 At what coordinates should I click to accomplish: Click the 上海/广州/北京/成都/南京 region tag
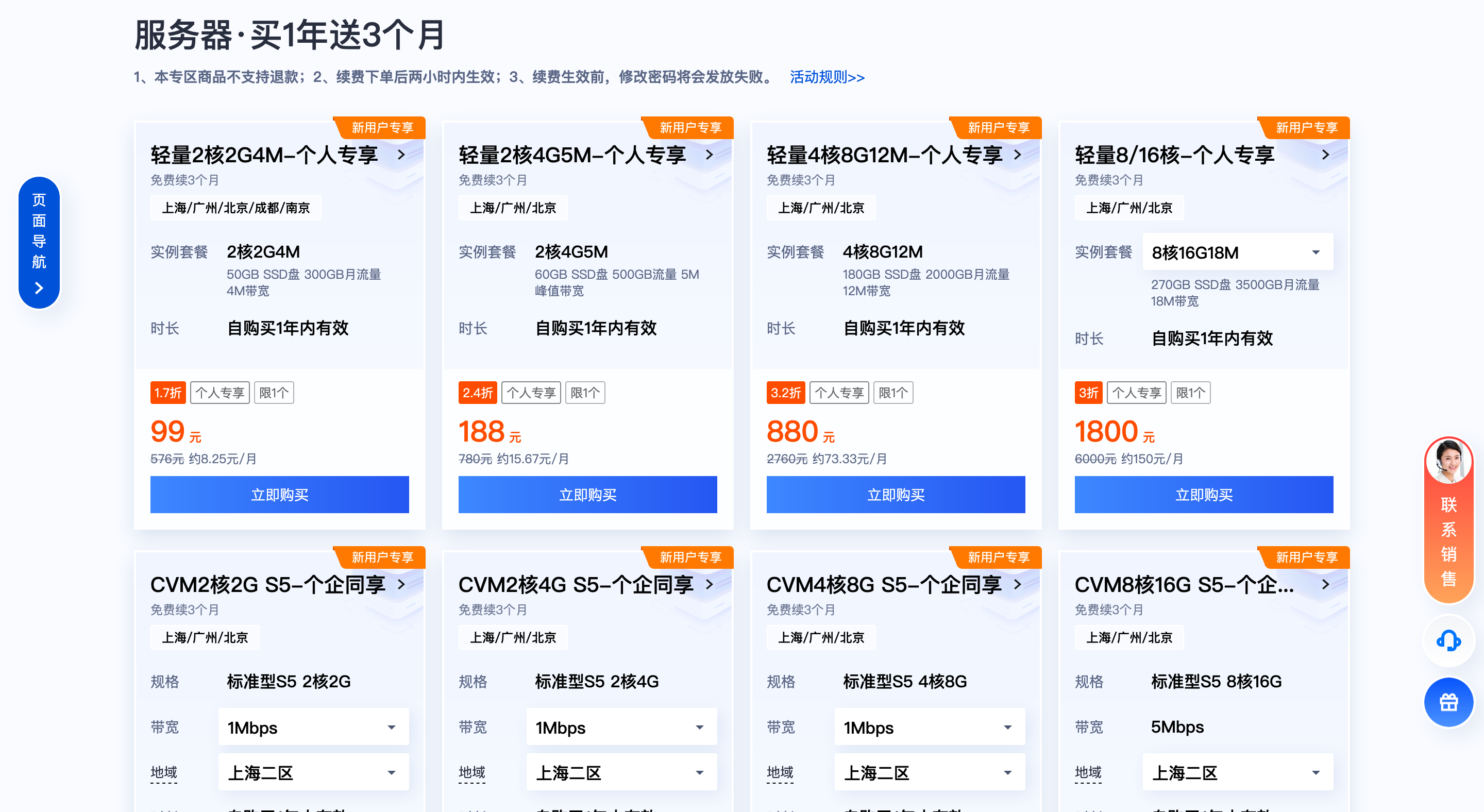coord(235,208)
